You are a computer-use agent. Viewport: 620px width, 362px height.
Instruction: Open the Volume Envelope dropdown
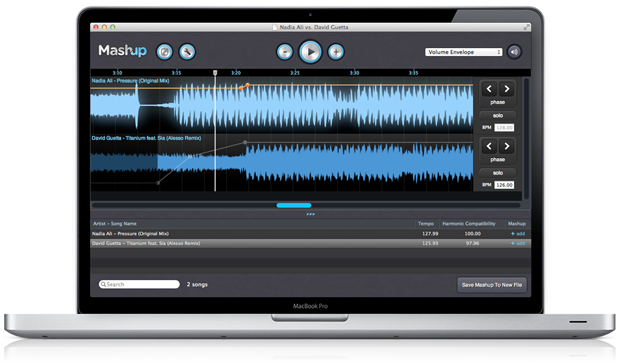point(463,52)
